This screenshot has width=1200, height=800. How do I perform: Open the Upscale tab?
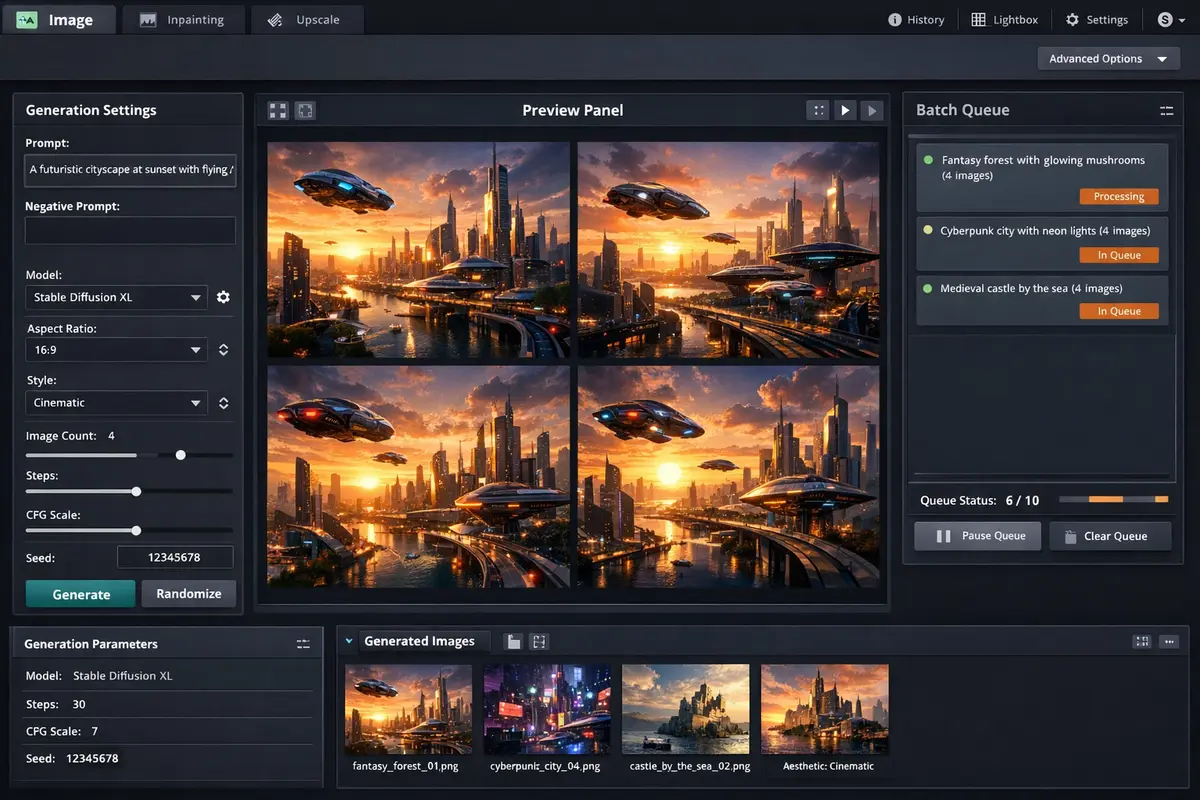pyautogui.click(x=306, y=20)
